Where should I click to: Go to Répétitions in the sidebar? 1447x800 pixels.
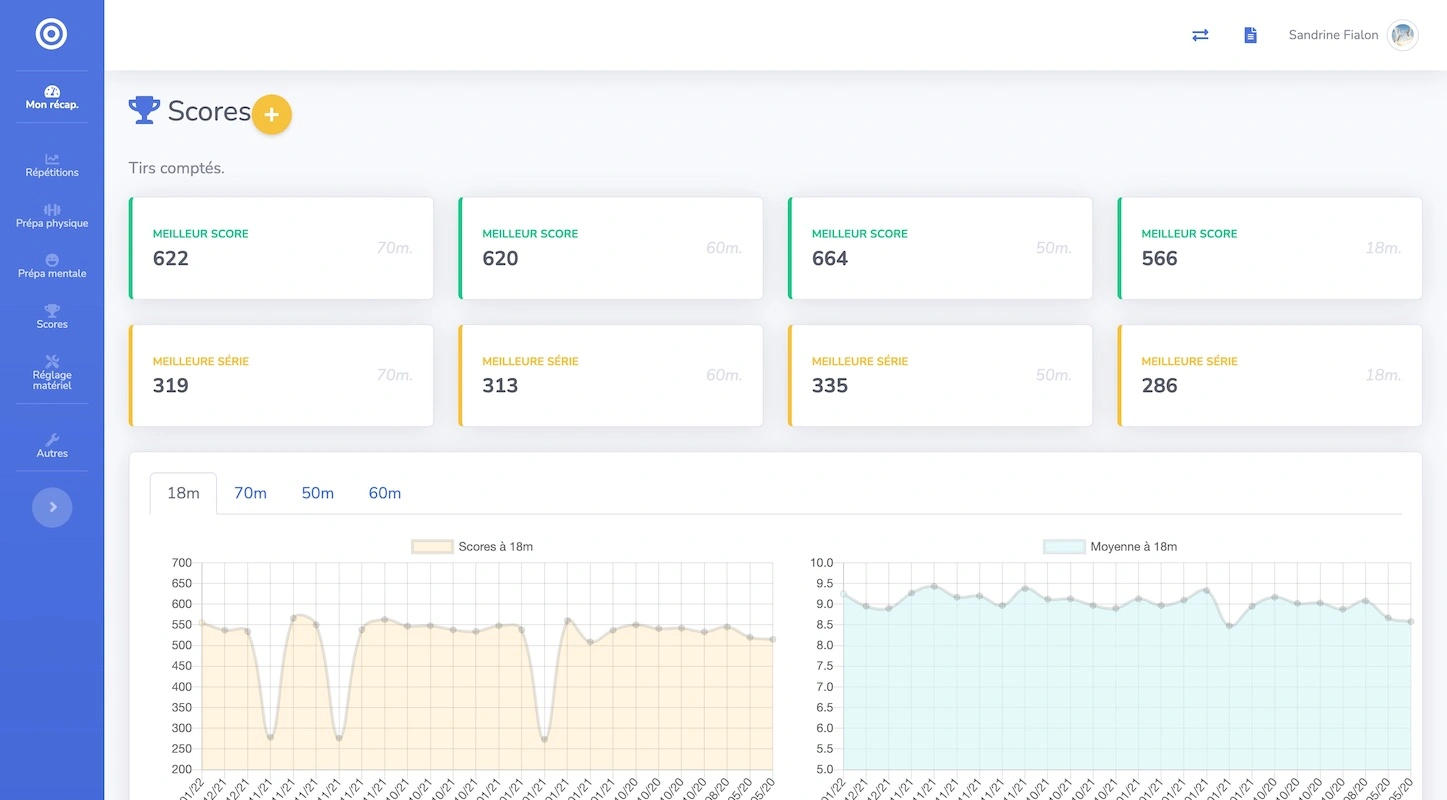pyautogui.click(x=52, y=165)
